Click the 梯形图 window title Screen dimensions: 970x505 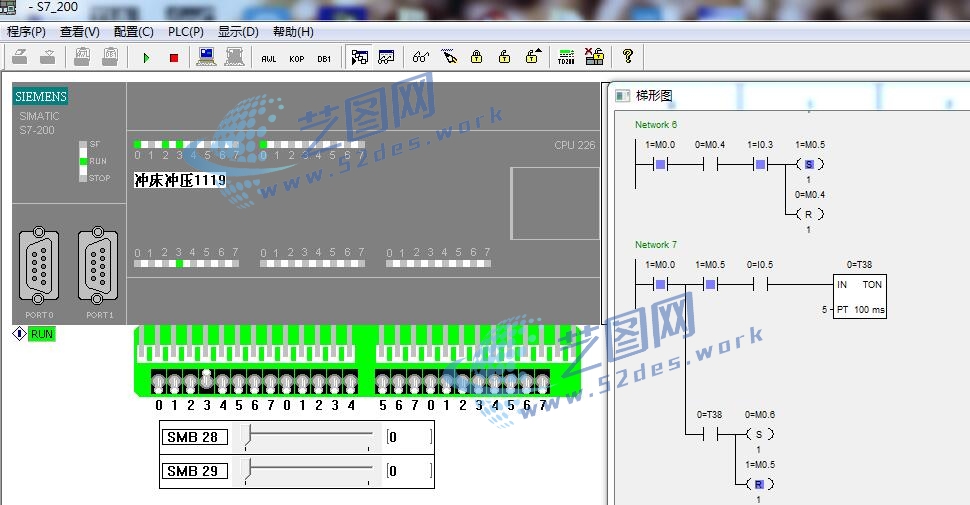point(654,95)
